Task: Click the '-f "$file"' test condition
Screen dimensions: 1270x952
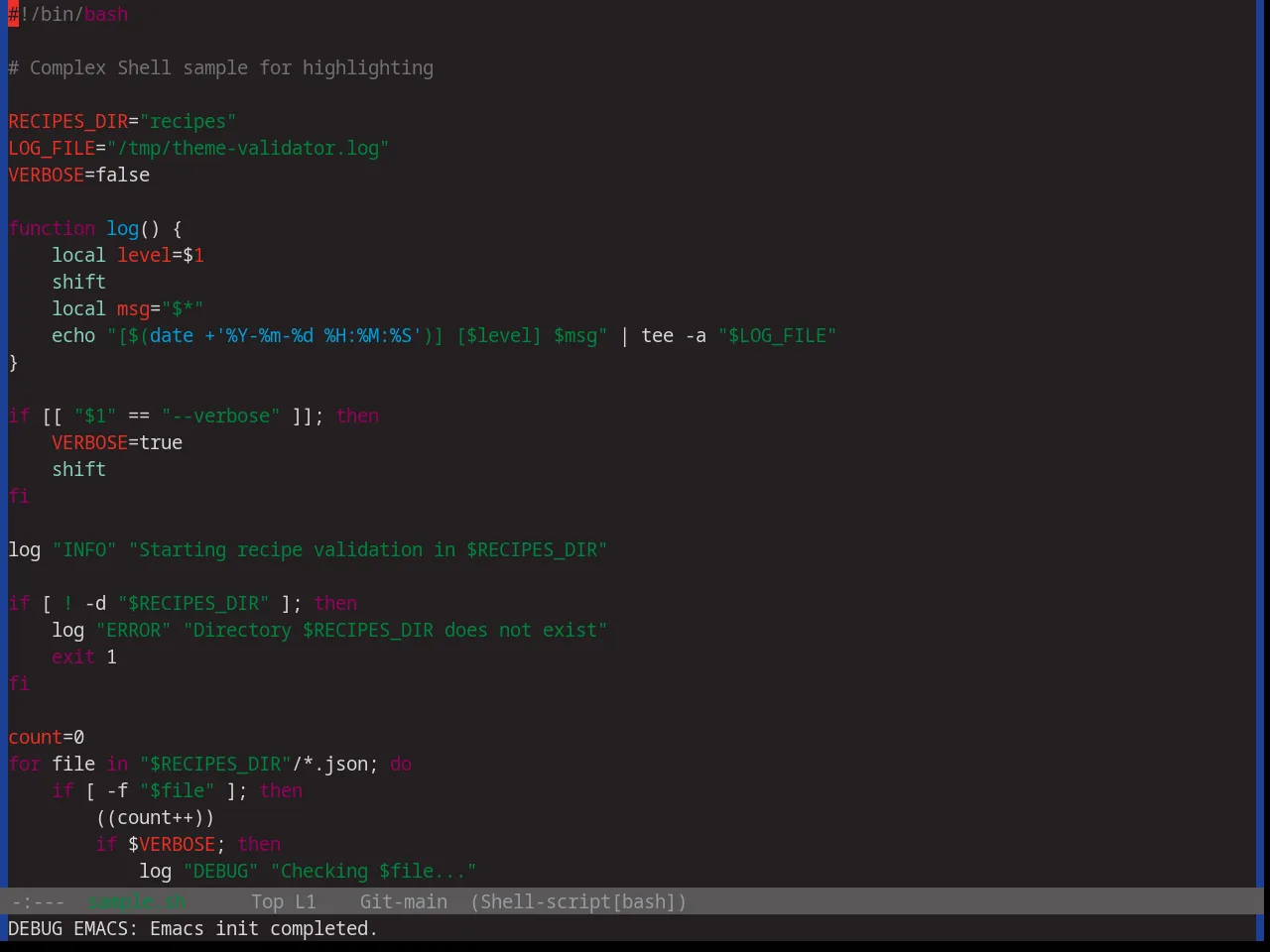Action: pos(161,790)
